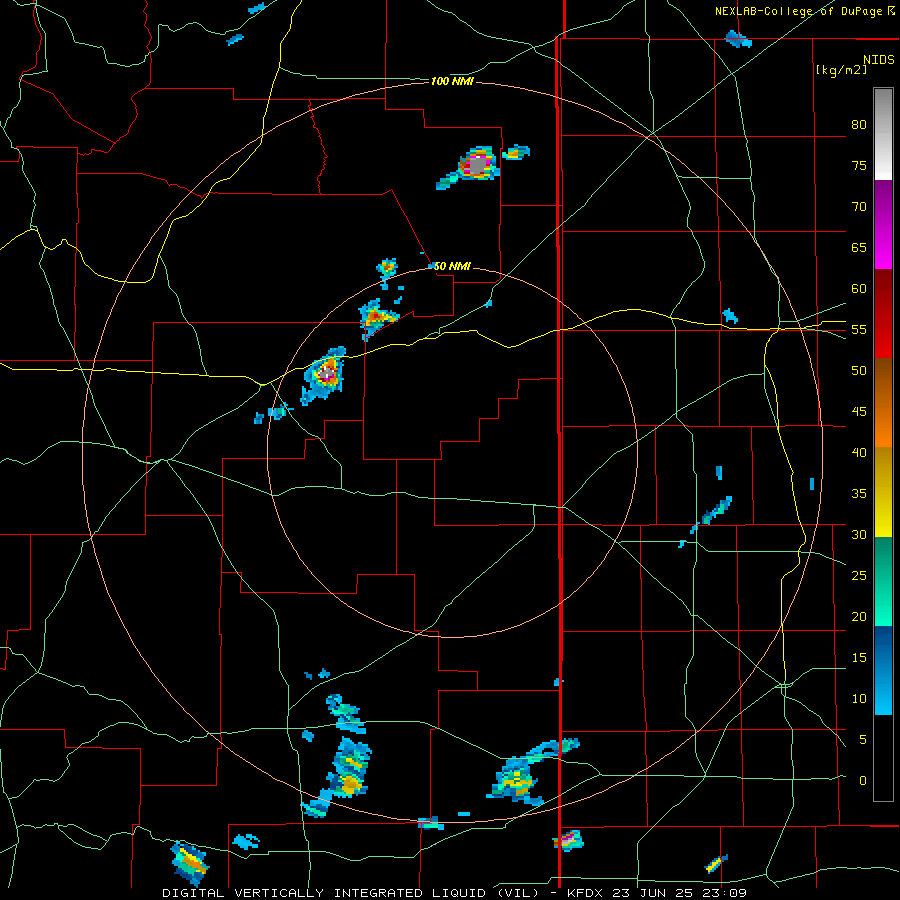Click the 65 value on the scale

pyautogui.click(x=859, y=247)
